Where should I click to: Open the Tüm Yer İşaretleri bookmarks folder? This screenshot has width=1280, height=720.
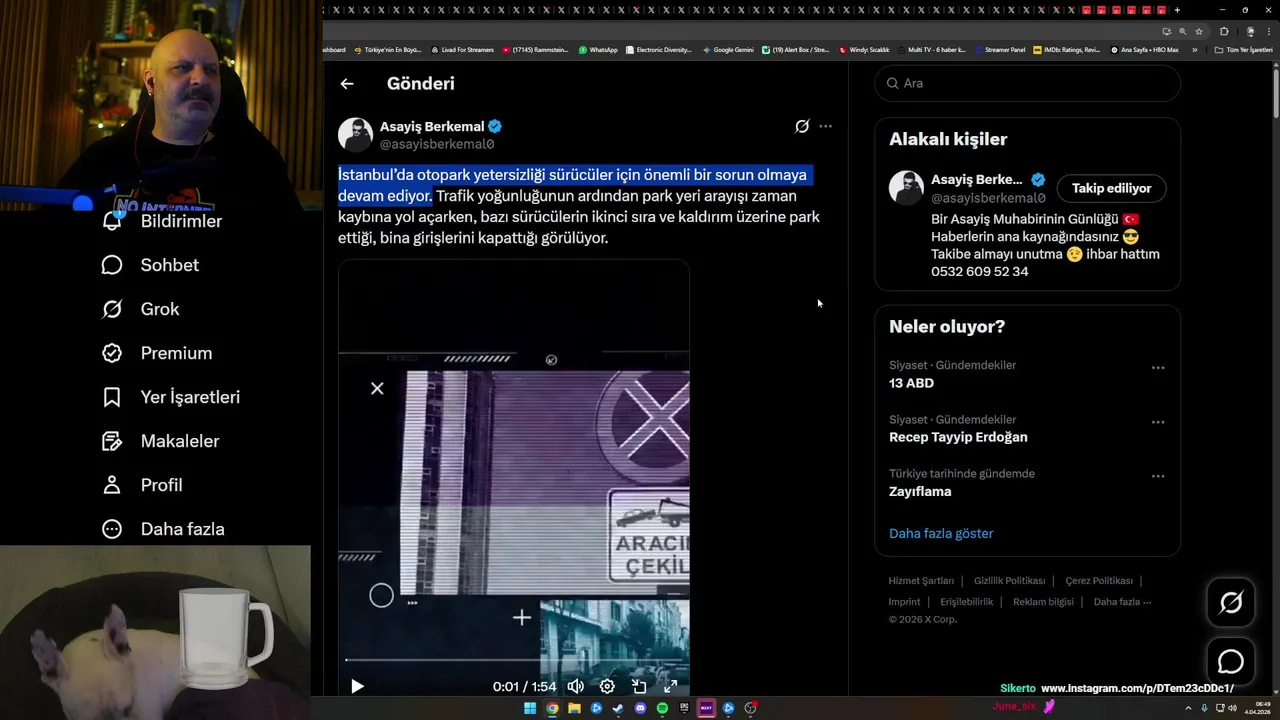[1243, 50]
